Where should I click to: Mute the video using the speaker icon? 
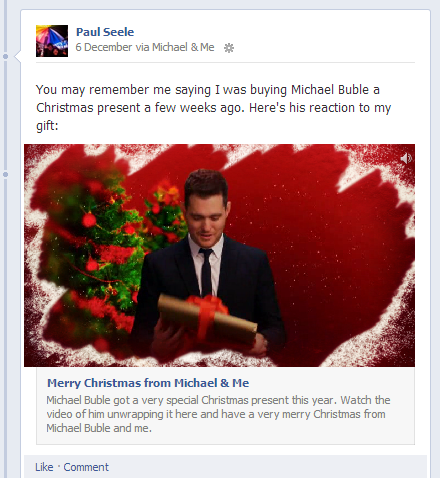click(406, 158)
